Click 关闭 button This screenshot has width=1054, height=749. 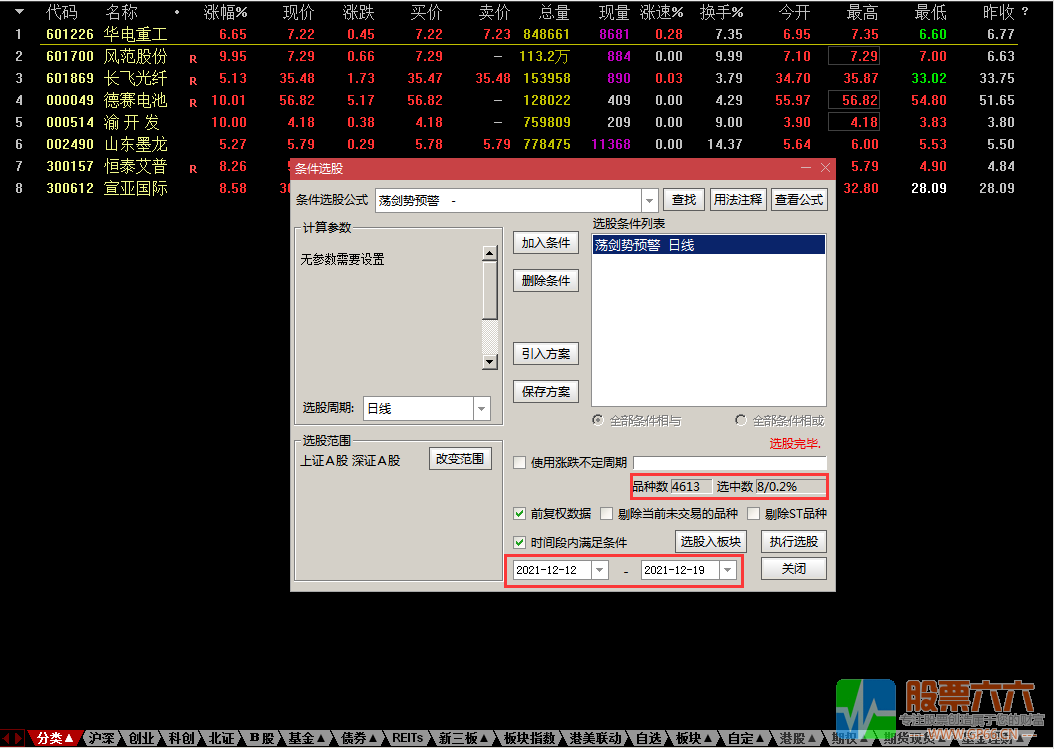pos(794,569)
